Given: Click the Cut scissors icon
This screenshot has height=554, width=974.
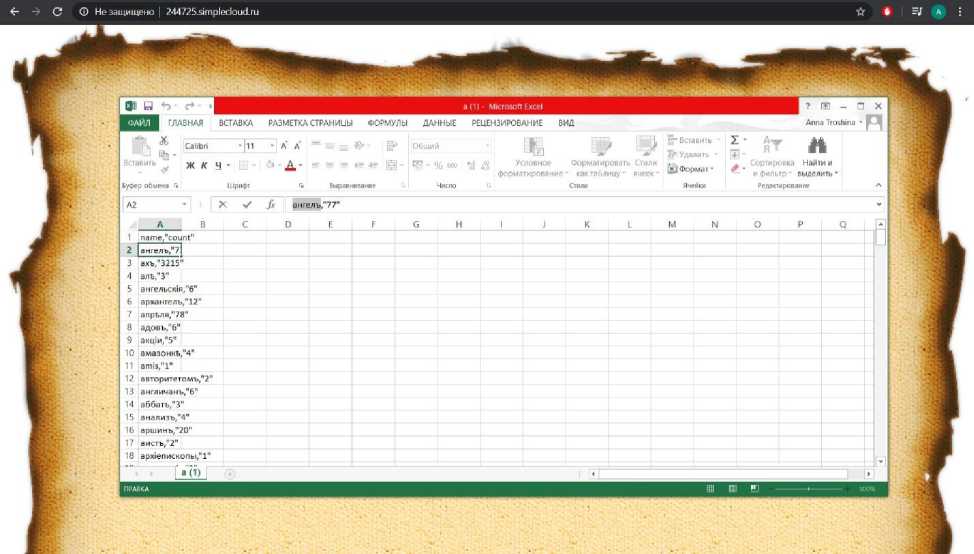Looking at the screenshot, I should (164, 140).
